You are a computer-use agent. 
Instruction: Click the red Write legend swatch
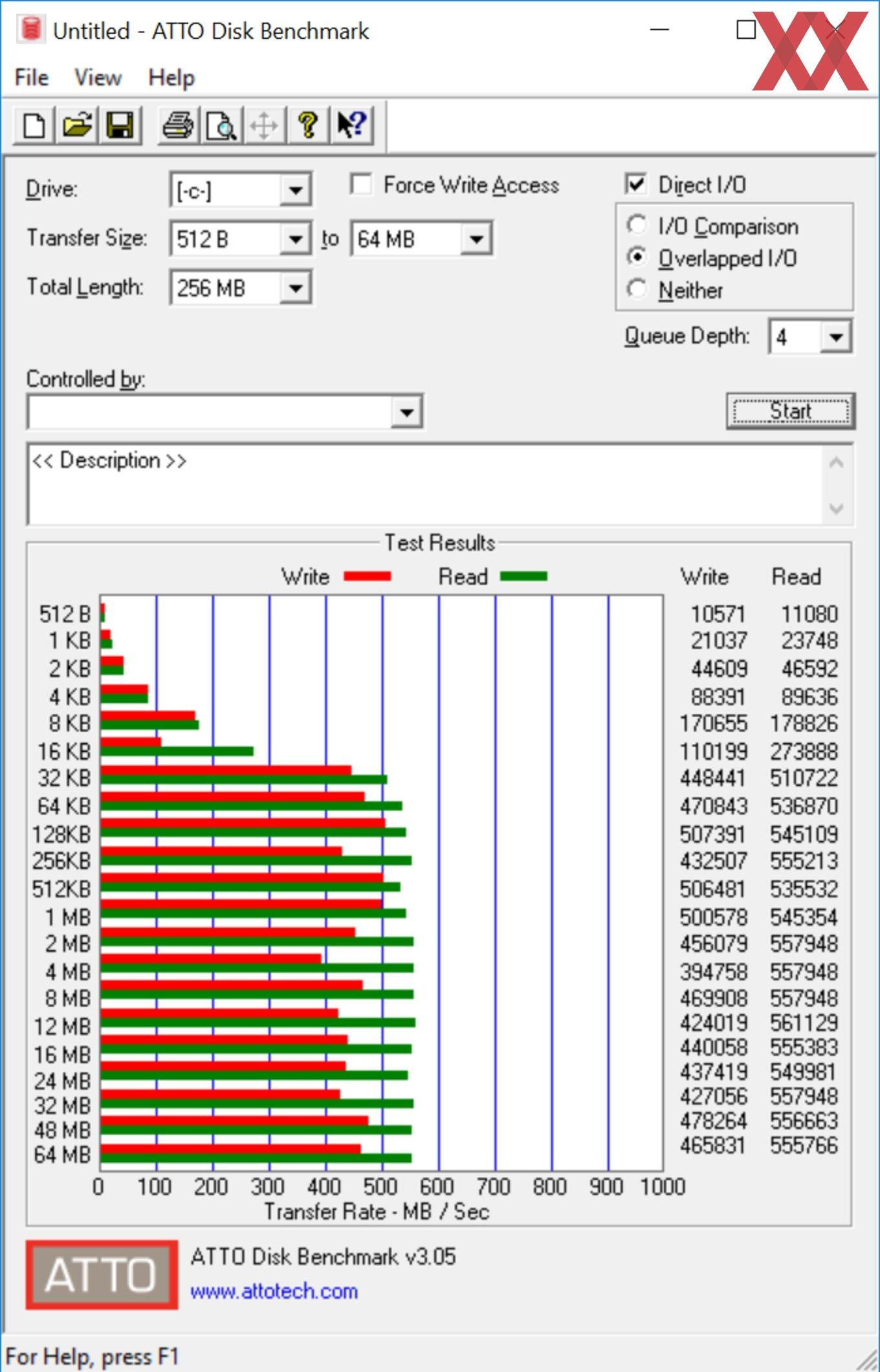pyautogui.click(x=367, y=576)
